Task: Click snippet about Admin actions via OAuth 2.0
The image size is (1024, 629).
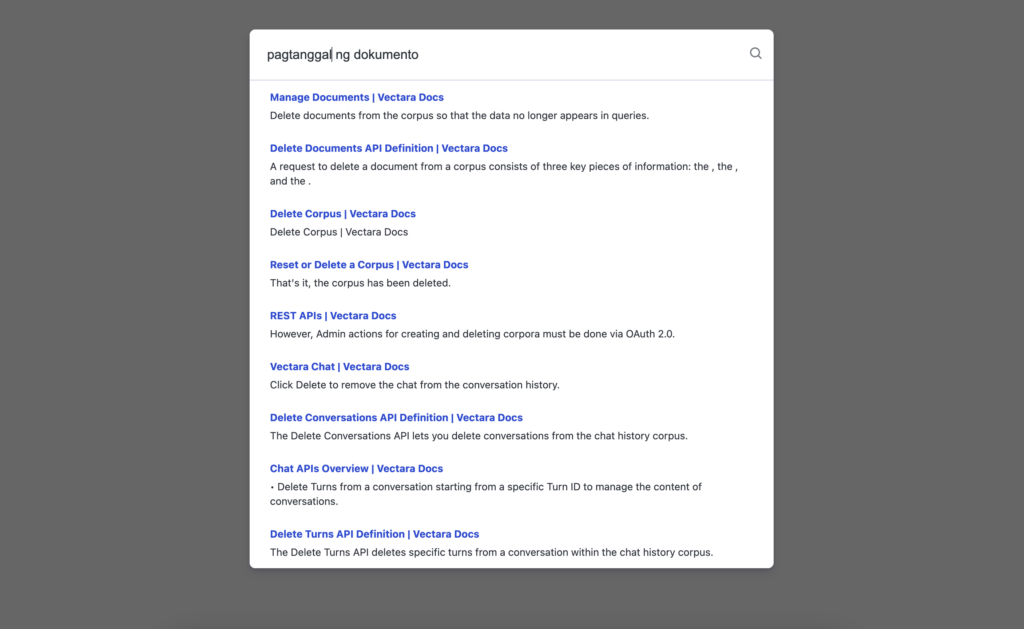Action: point(472,334)
